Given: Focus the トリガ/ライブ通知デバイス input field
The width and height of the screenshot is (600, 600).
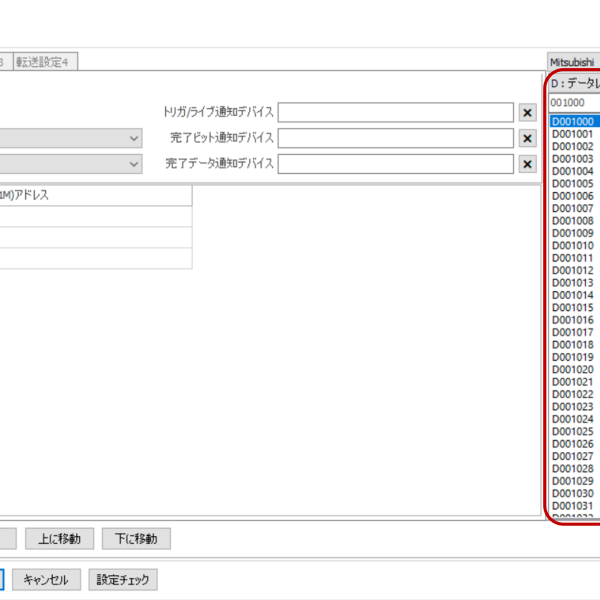Looking at the screenshot, I should pos(395,112).
